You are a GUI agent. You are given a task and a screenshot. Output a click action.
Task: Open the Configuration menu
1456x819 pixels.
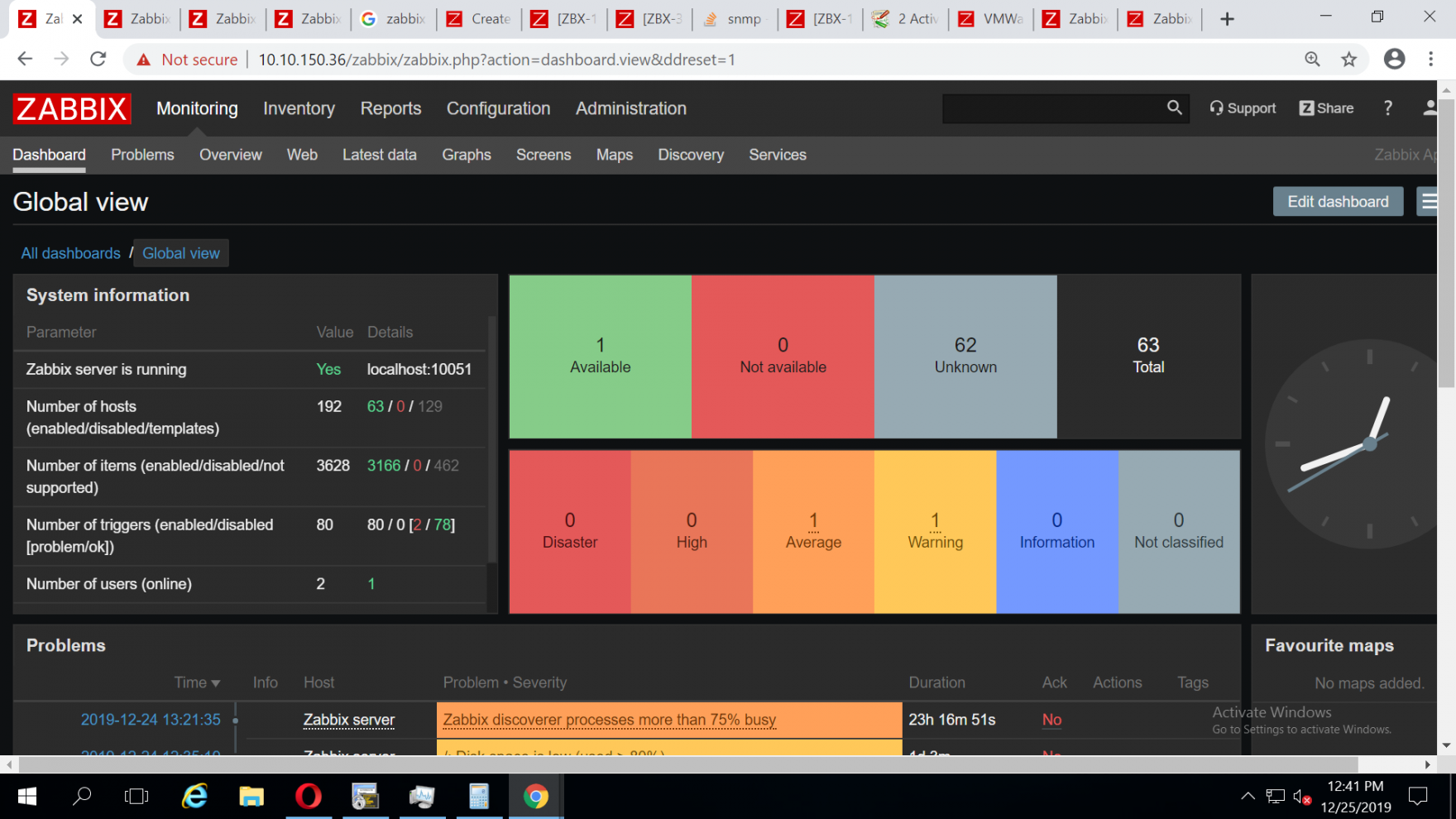[x=498, y=108]
